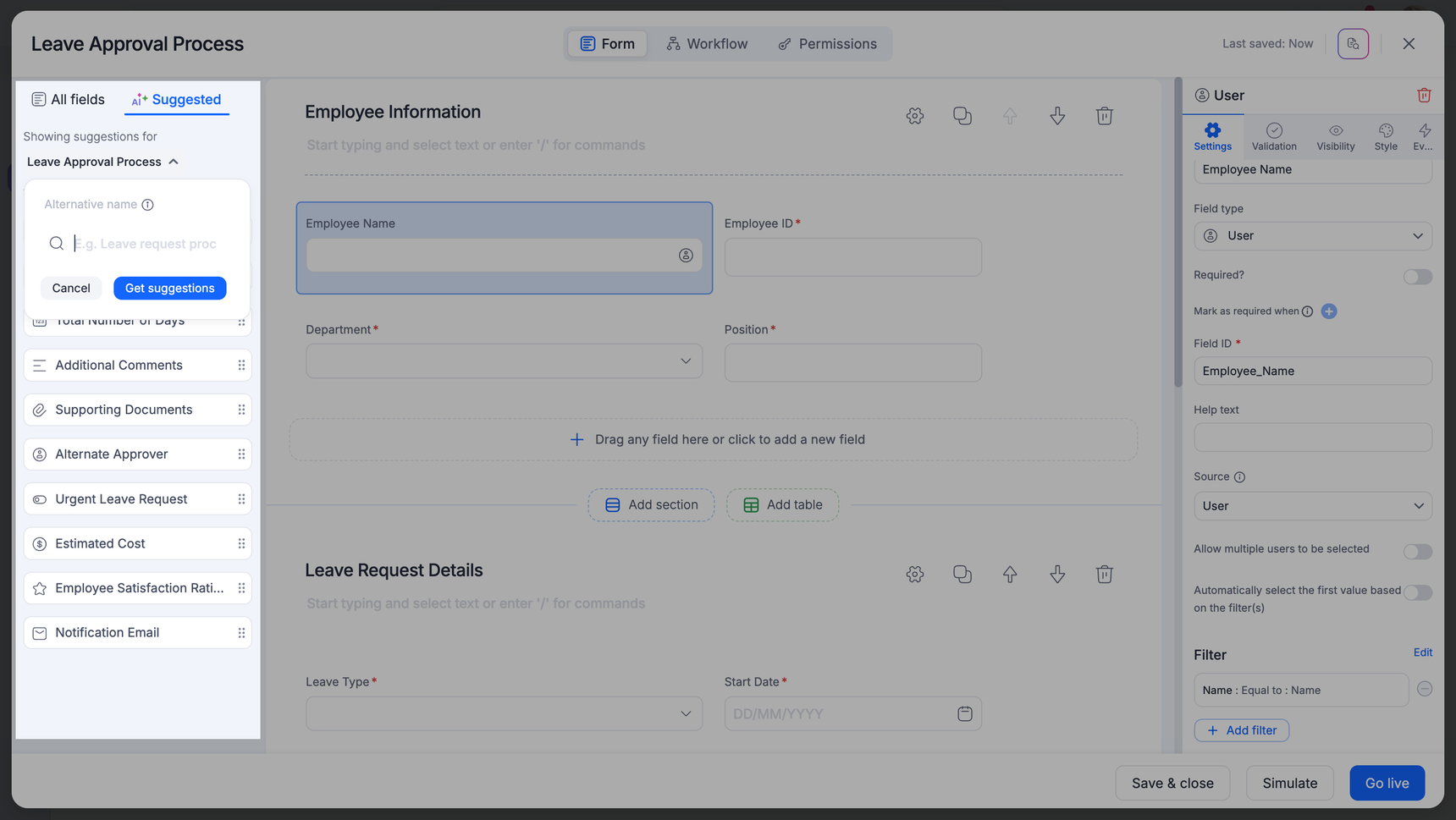The image size is (1456, 820).
Task: Add condition next to Mark as required when
Action: click(x=1329, y=311)
